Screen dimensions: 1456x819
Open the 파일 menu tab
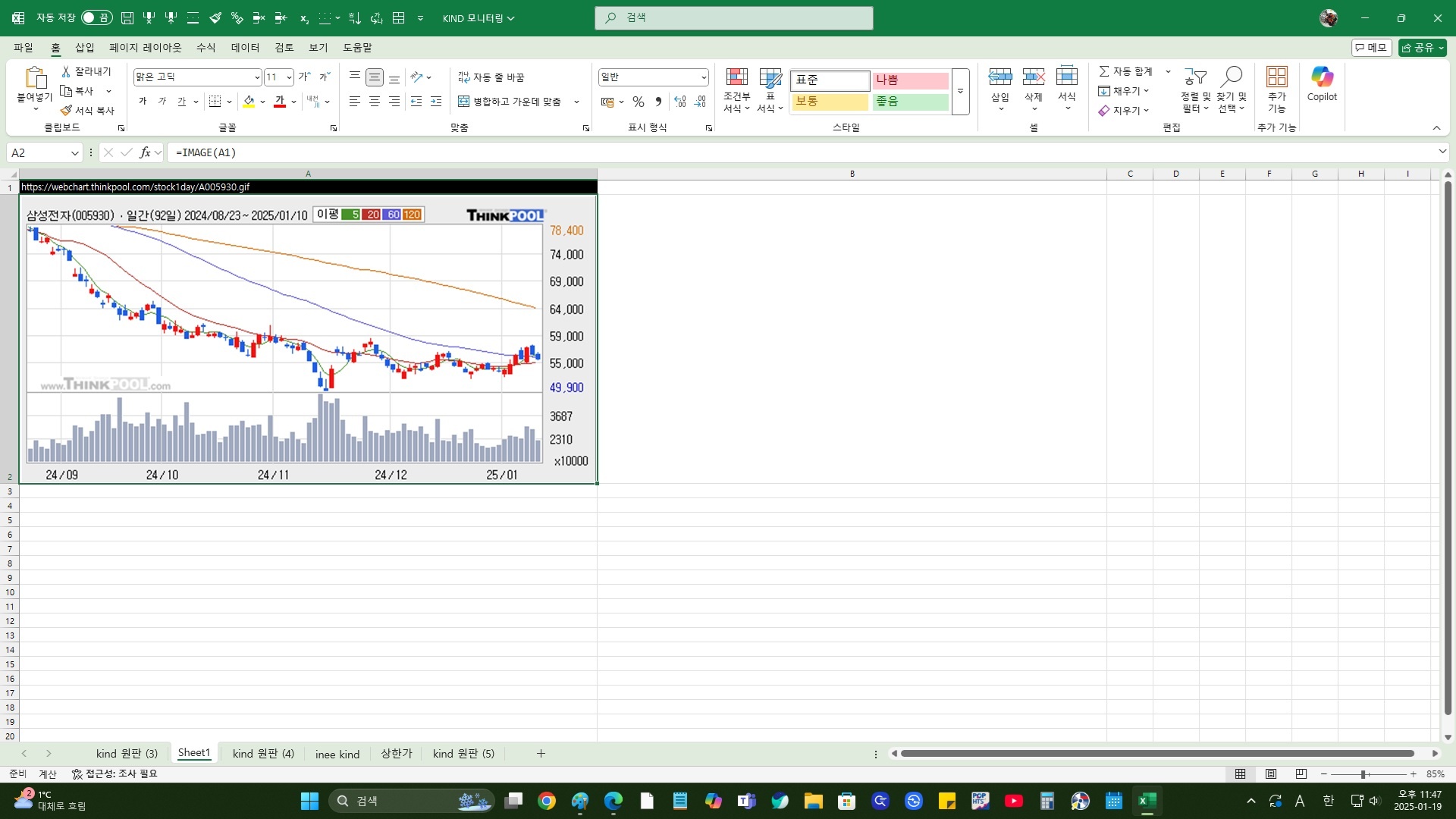pyautogui.click(x=24, y=48)
